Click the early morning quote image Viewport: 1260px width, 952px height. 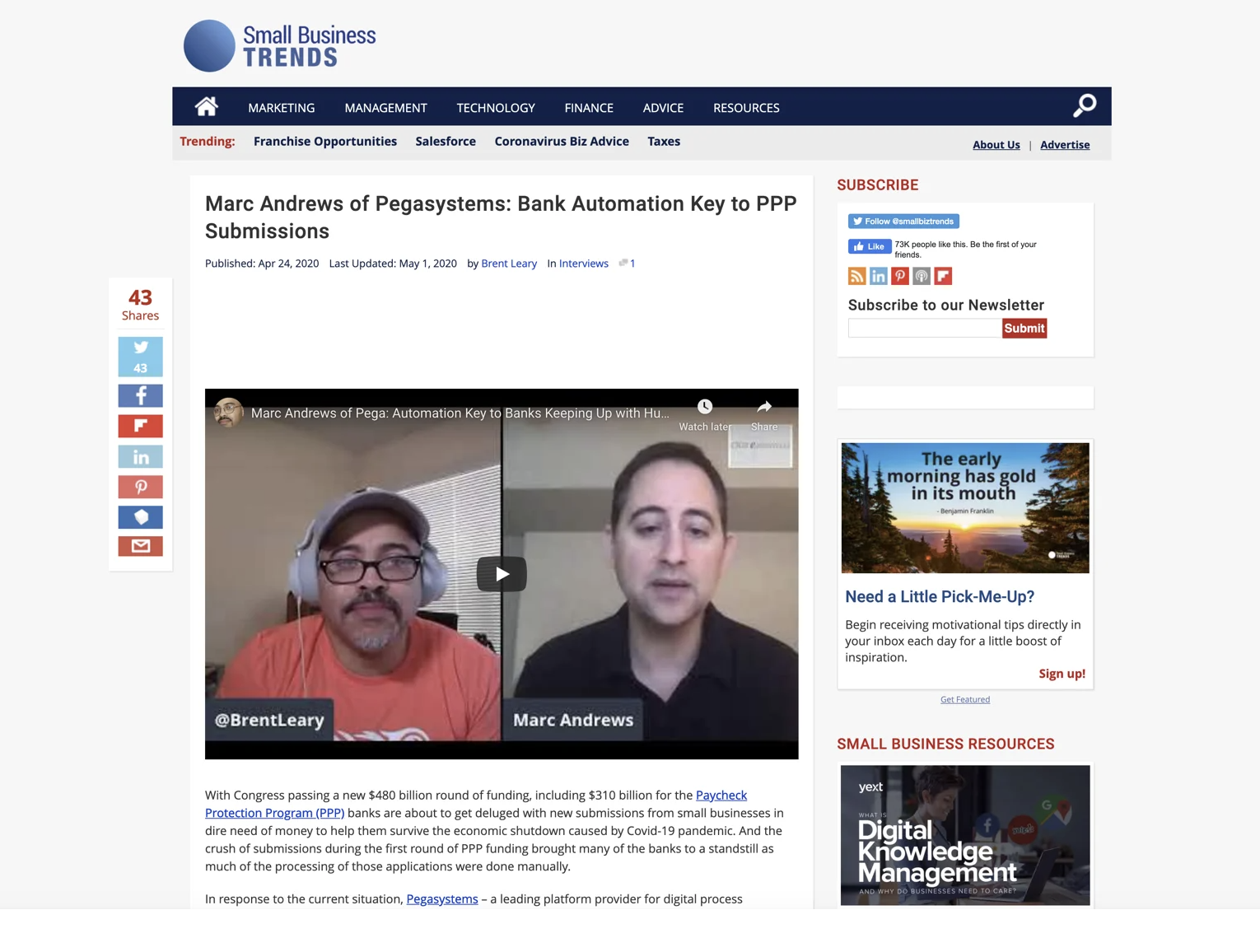pos(964,507)
